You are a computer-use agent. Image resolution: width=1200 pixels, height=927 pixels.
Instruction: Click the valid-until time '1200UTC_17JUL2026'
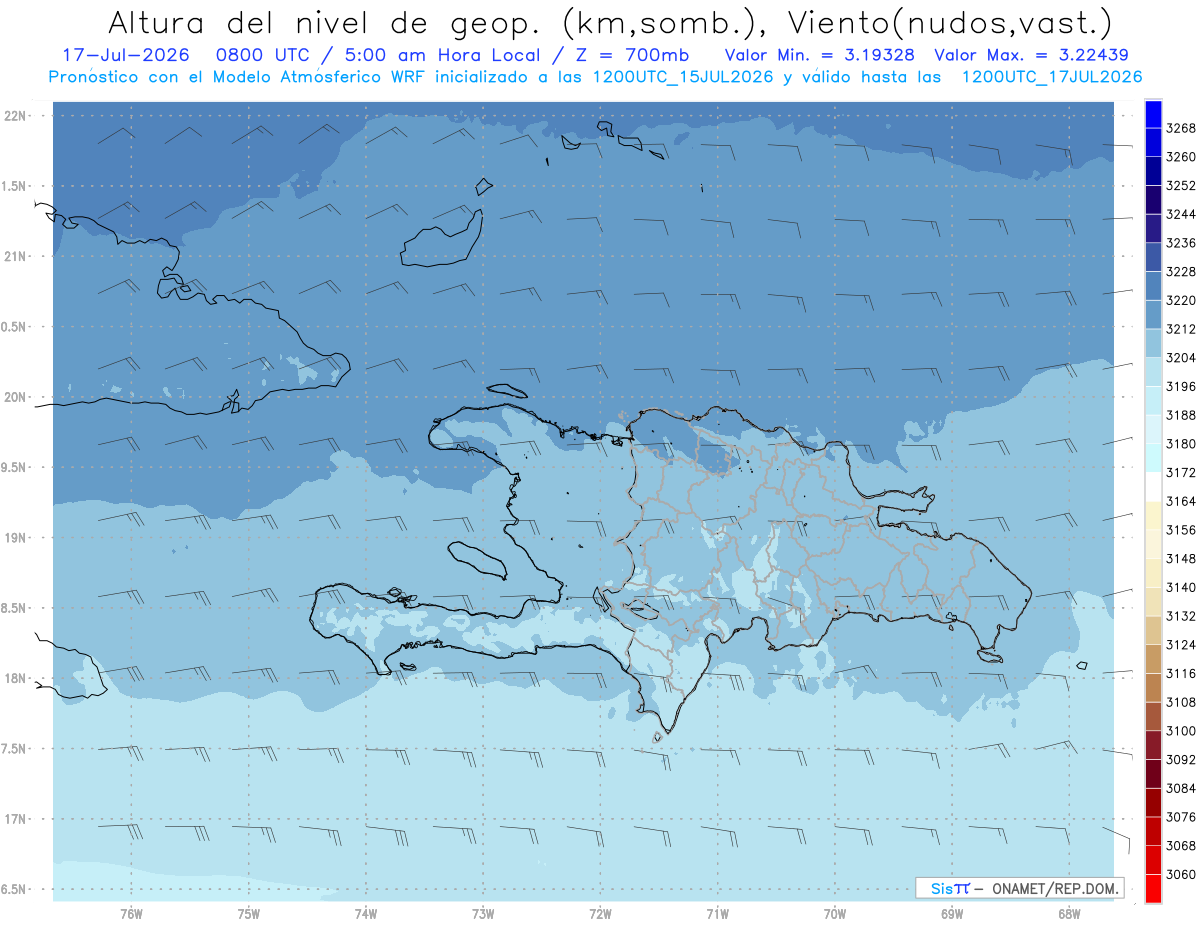tap(1052, 77)
